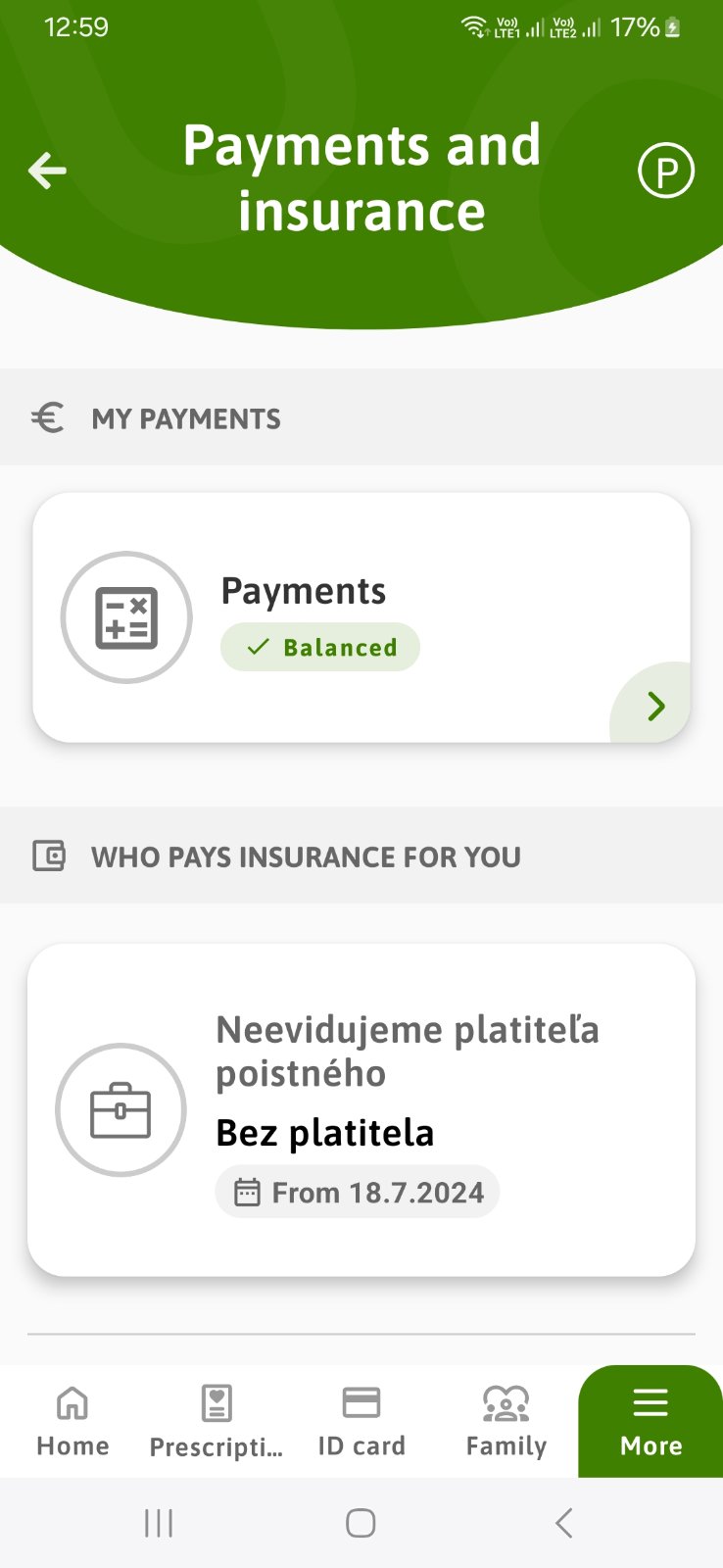Tap the Balanced status badge
Viewport: 723px width, 1568px height.
320,648
